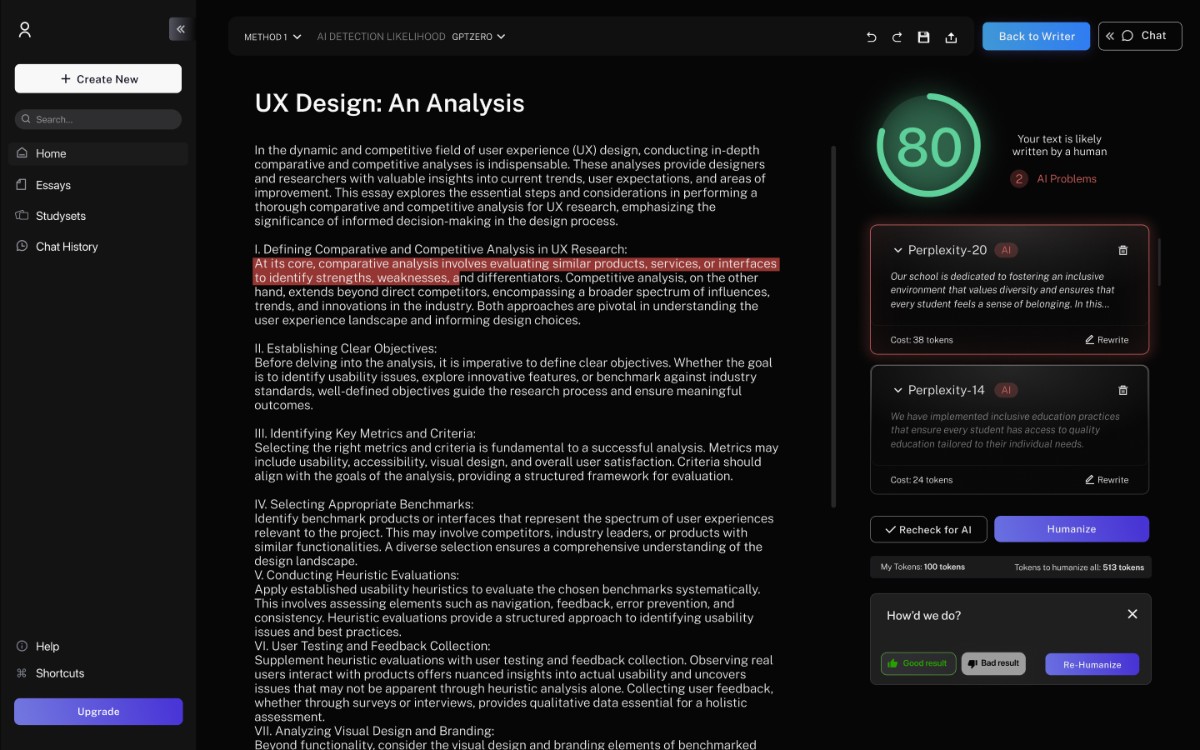Open the GPTZERO detector dropdown
1200x750 pixels.
pos(479,37)
